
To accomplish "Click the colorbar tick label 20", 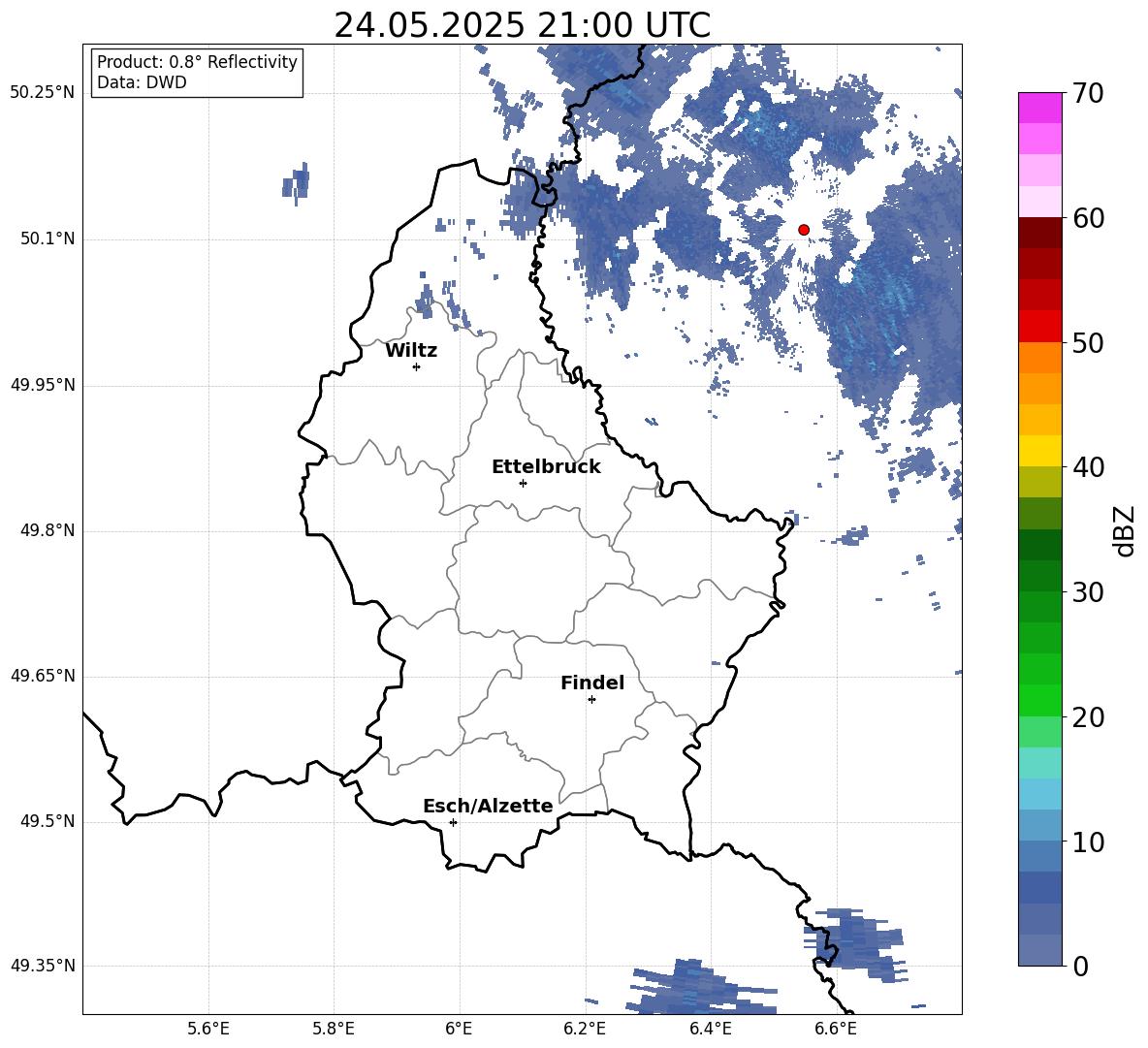I will (x=1088, y=716).
